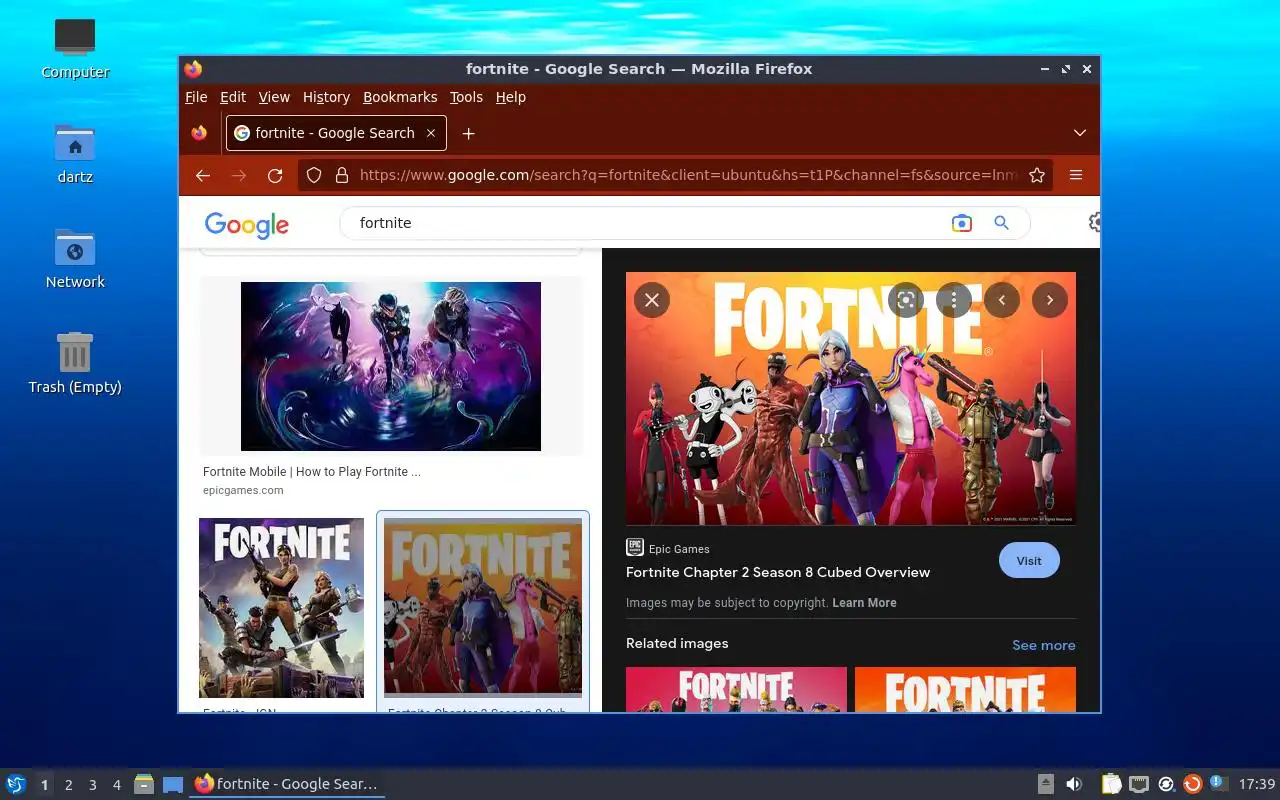The width and height of the screenshot is (1280, 800).
Task: Open the Firefox View button in the tab bar
Action: (199, 133)
